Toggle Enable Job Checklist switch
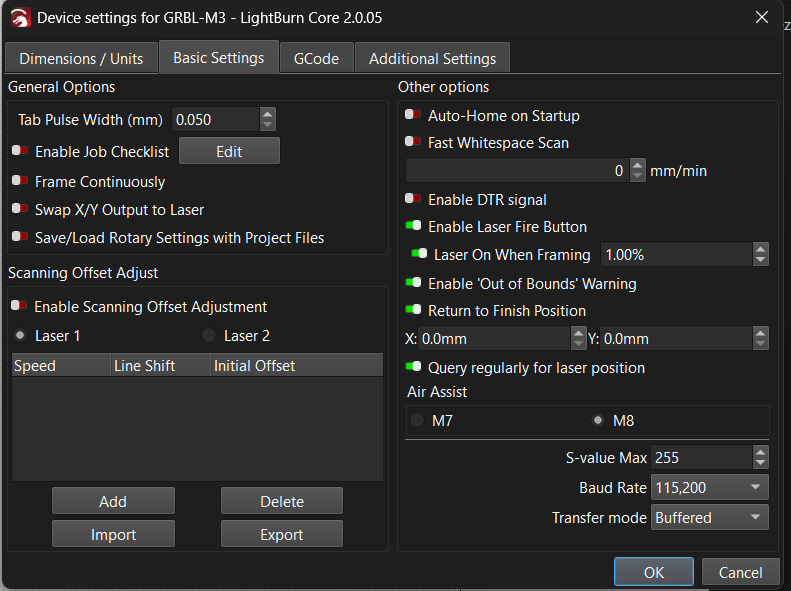Image resolution: width=791 pixels, height=591 pixels. click(20, 152)
